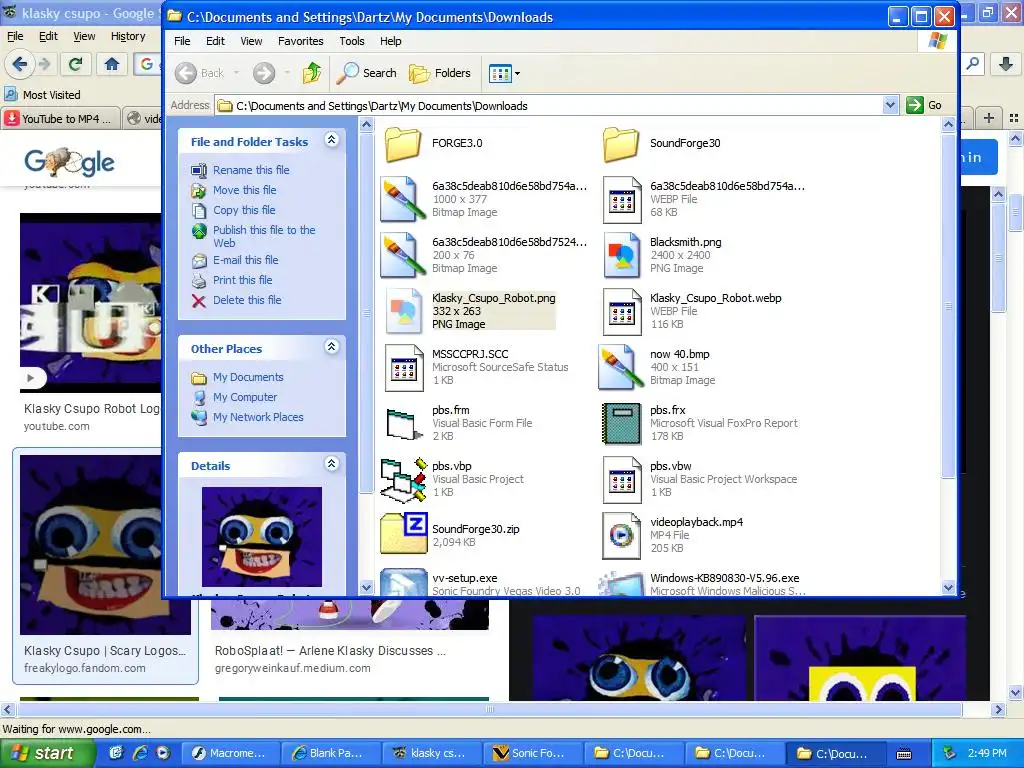The image size is (1024, 768).
Task: Click the Google doodle logo in browser
Action: pos(69,162)
